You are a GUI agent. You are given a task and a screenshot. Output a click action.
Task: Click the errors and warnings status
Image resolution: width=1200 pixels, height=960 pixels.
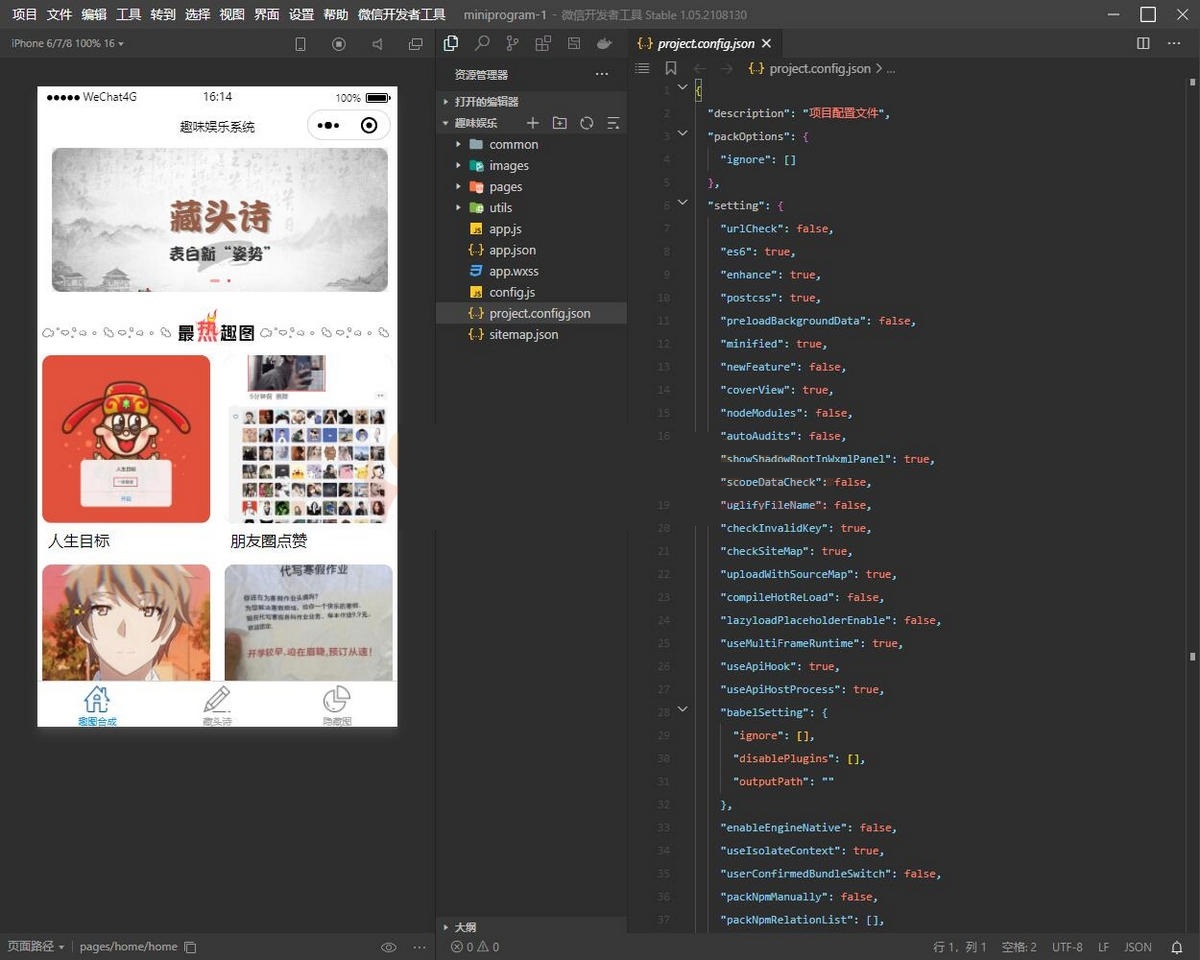[475, 947]
